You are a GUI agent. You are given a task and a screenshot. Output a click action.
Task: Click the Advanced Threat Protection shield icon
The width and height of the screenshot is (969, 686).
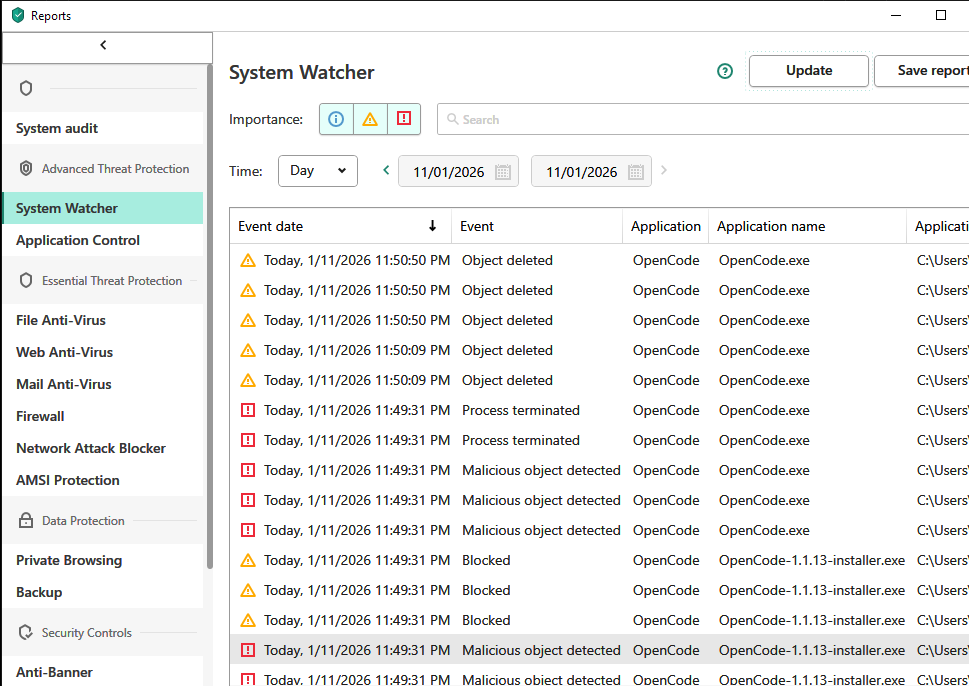click(26, 168)
